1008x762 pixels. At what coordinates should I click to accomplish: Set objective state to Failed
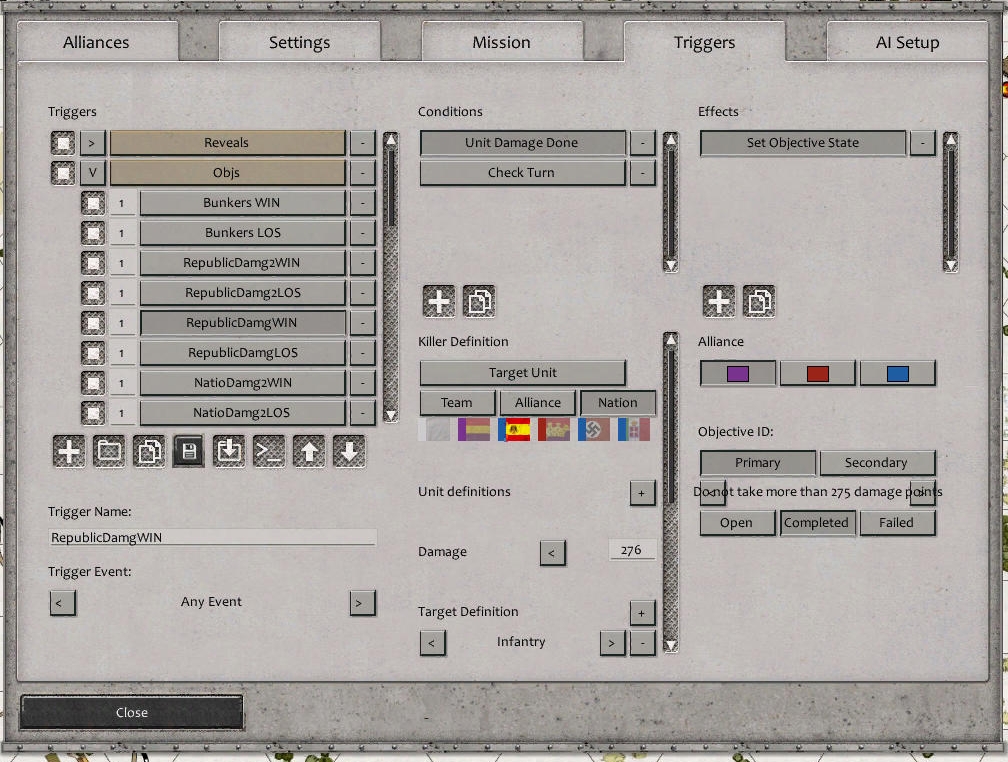[896, 523]
